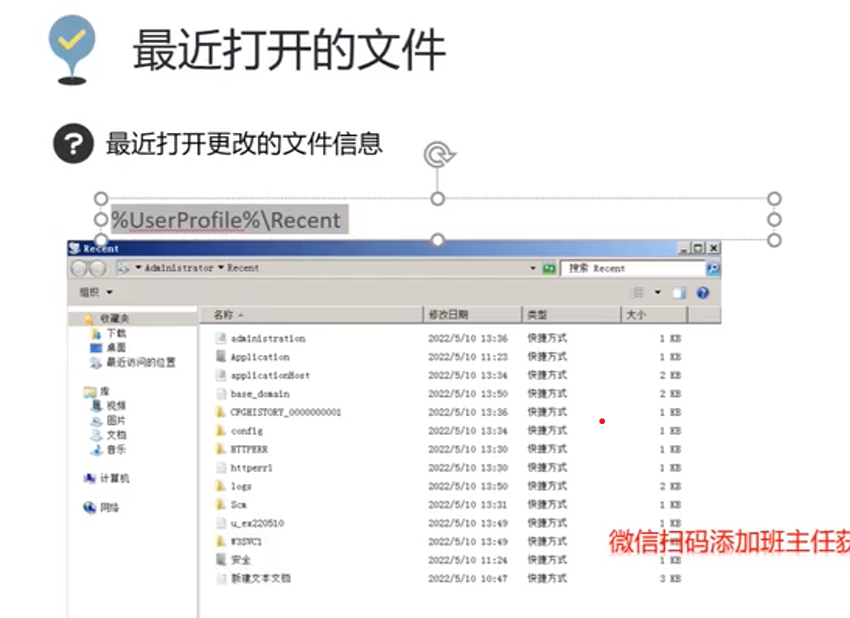The height and width of the screenshot is (618, 850).
Task: Expand the arrow before Administrator in breadcrumb
Action: pos(138,268)
